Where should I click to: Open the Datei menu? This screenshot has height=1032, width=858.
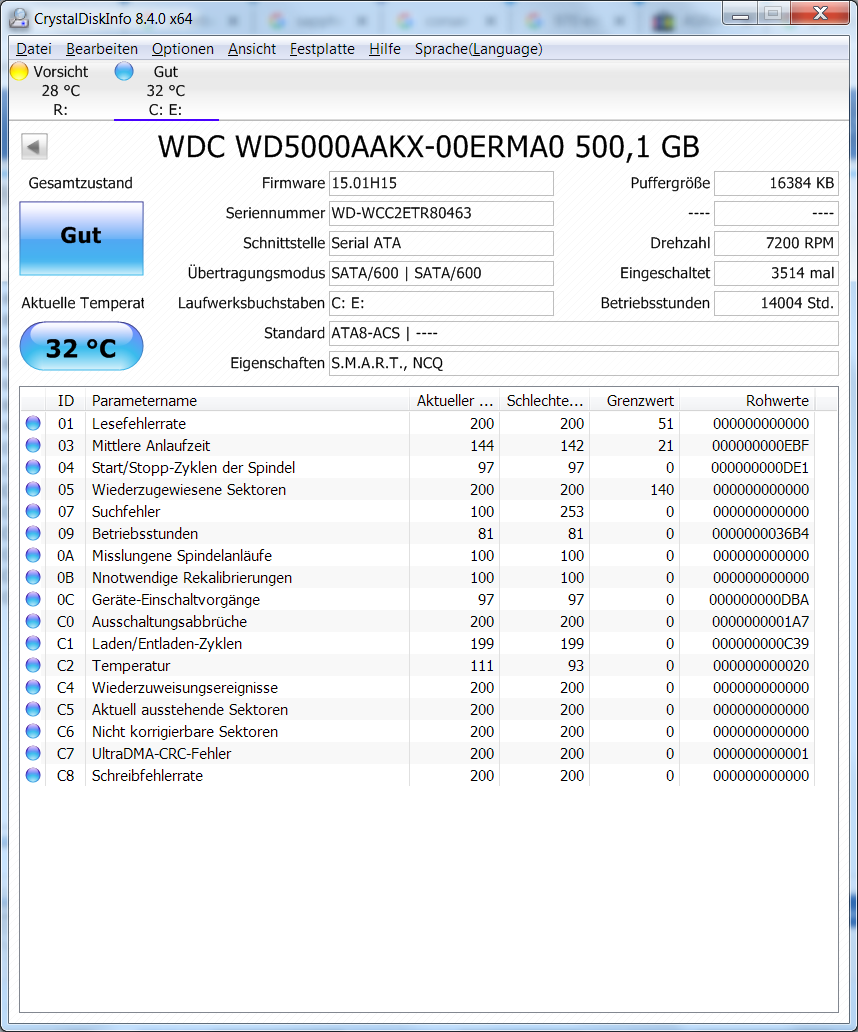(34, 49)
